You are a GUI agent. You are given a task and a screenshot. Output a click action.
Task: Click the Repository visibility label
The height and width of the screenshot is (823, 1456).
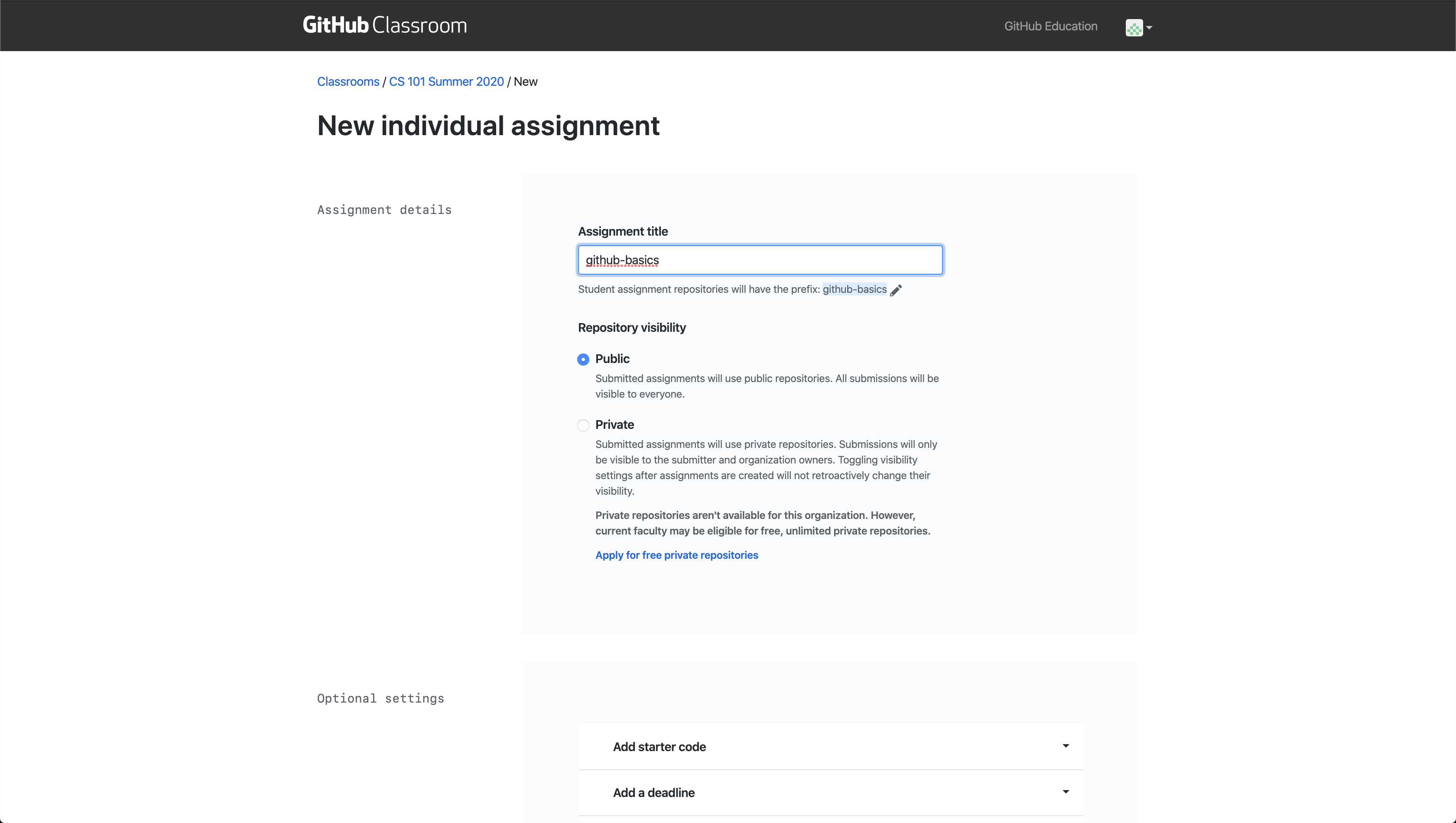point(632,328)
